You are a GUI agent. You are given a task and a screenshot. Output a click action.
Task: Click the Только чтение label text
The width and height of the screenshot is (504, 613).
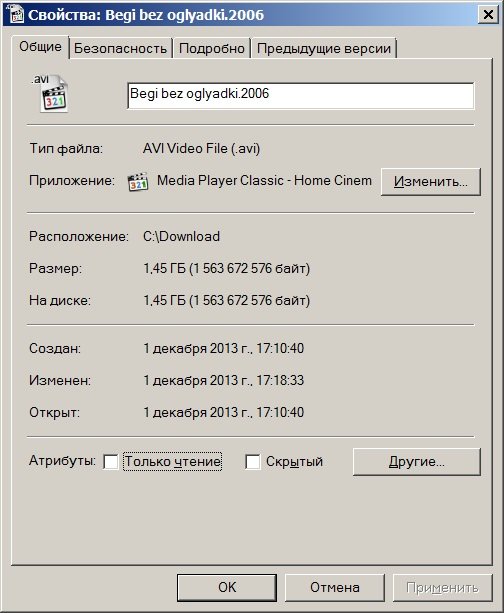tap(172, 462)
